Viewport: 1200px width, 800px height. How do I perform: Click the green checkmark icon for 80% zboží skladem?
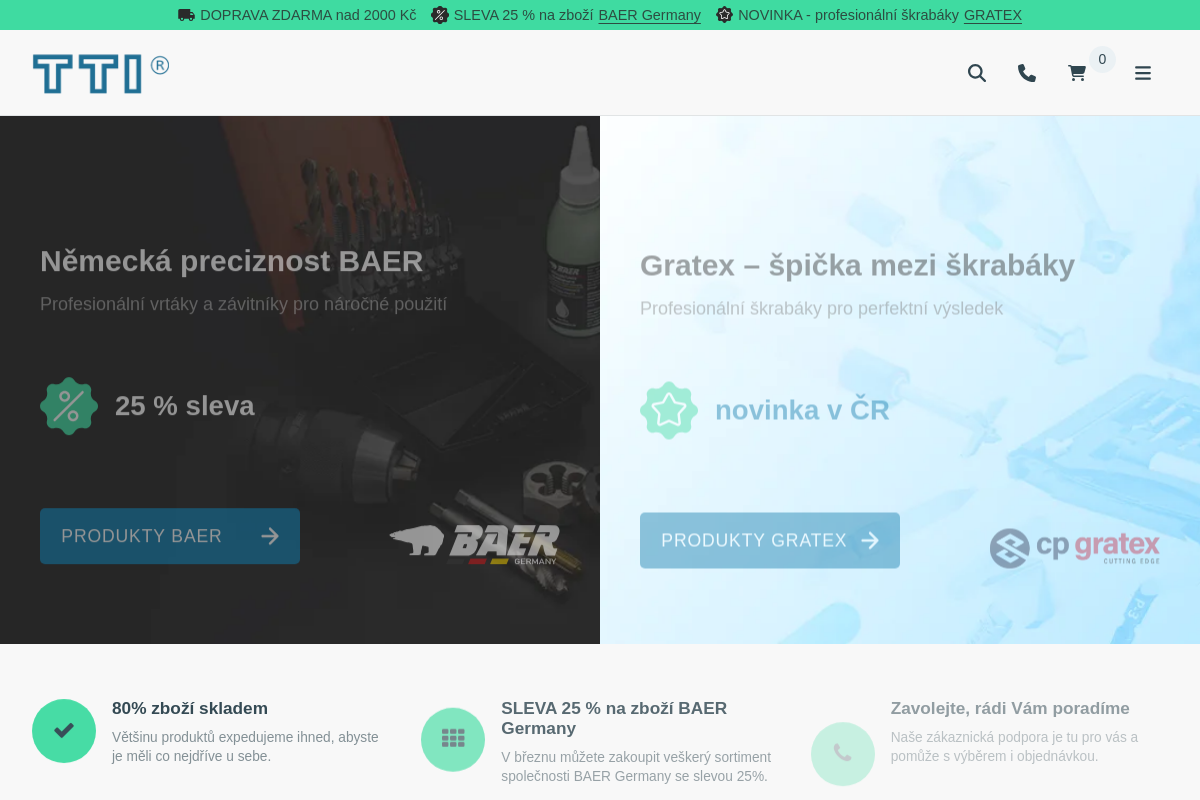click(x=64, y=731)
